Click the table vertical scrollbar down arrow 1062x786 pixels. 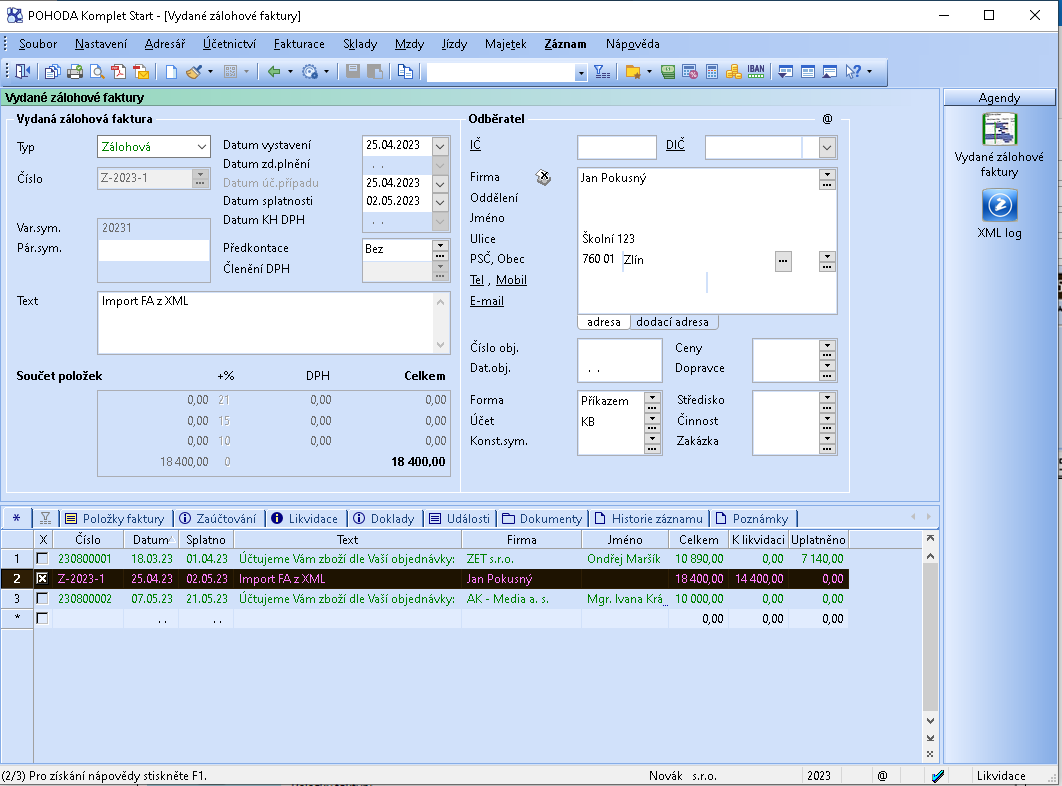click(x=931, y=721)
